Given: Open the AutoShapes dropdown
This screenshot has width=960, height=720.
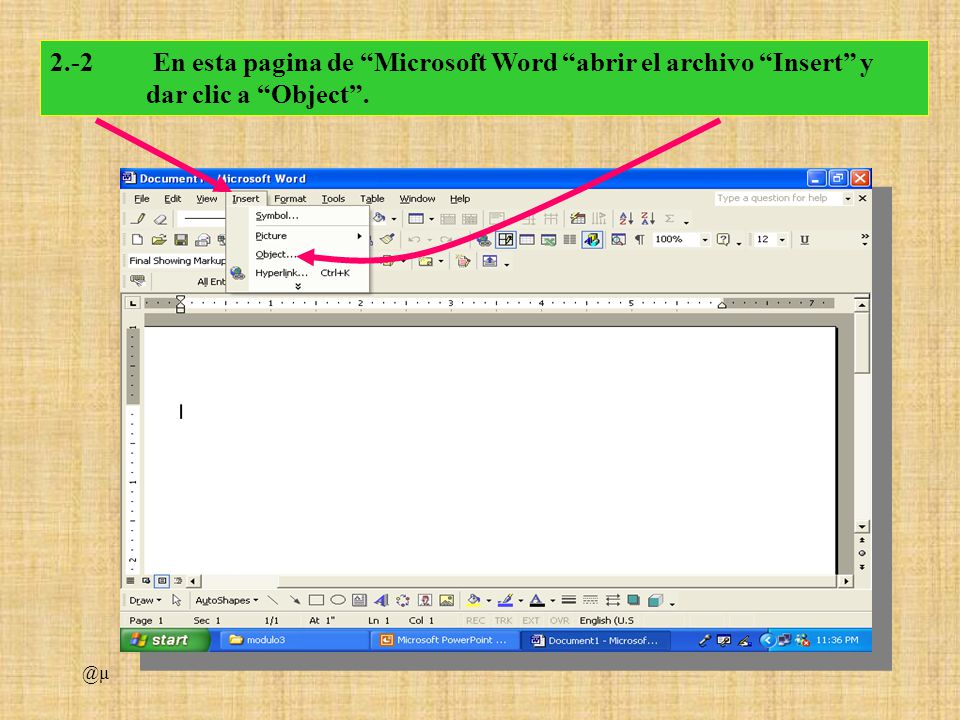Looking at the screenshot, I should click(x=227, y=601).
